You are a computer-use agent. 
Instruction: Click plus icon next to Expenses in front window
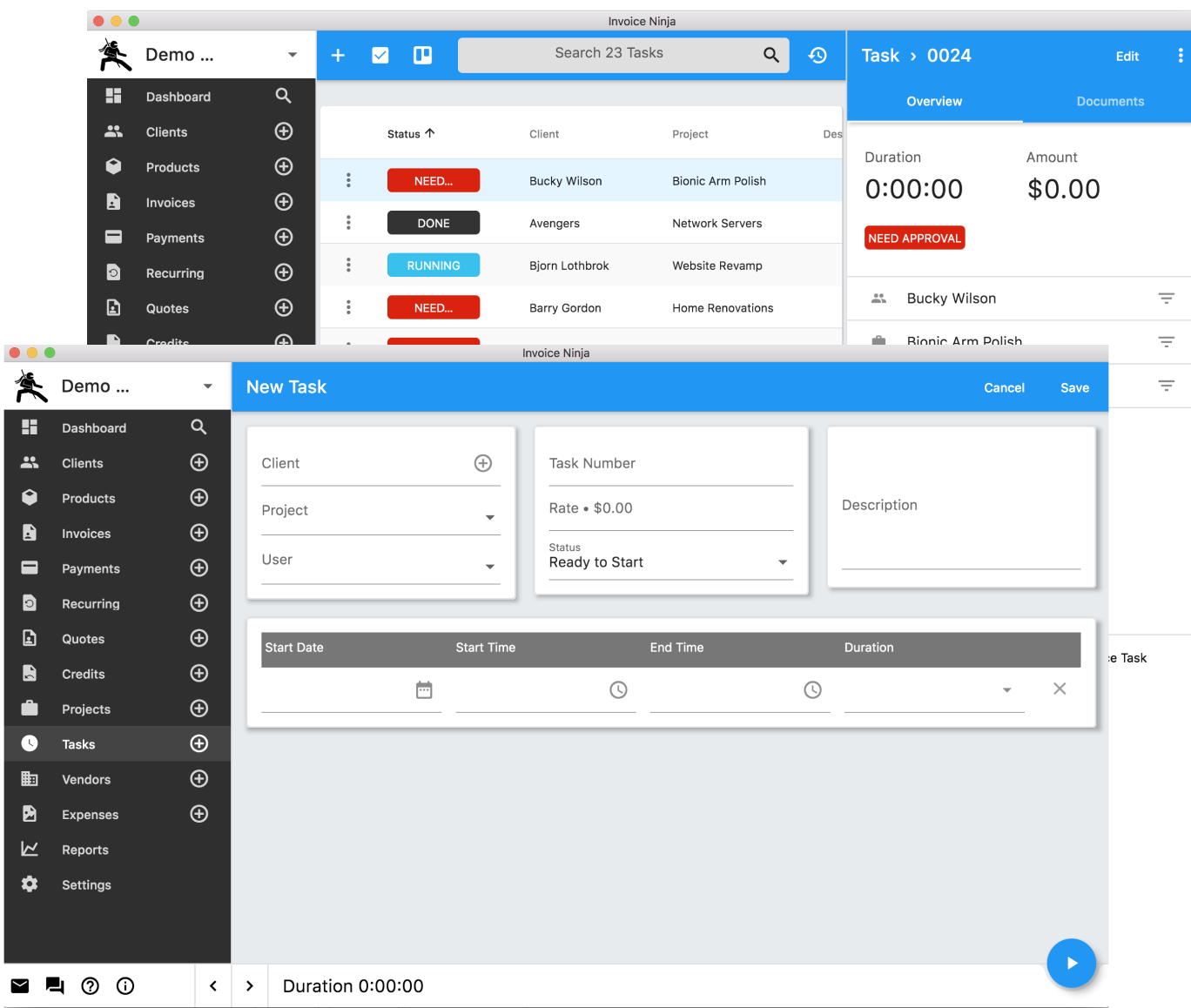[x=199, y=814]
